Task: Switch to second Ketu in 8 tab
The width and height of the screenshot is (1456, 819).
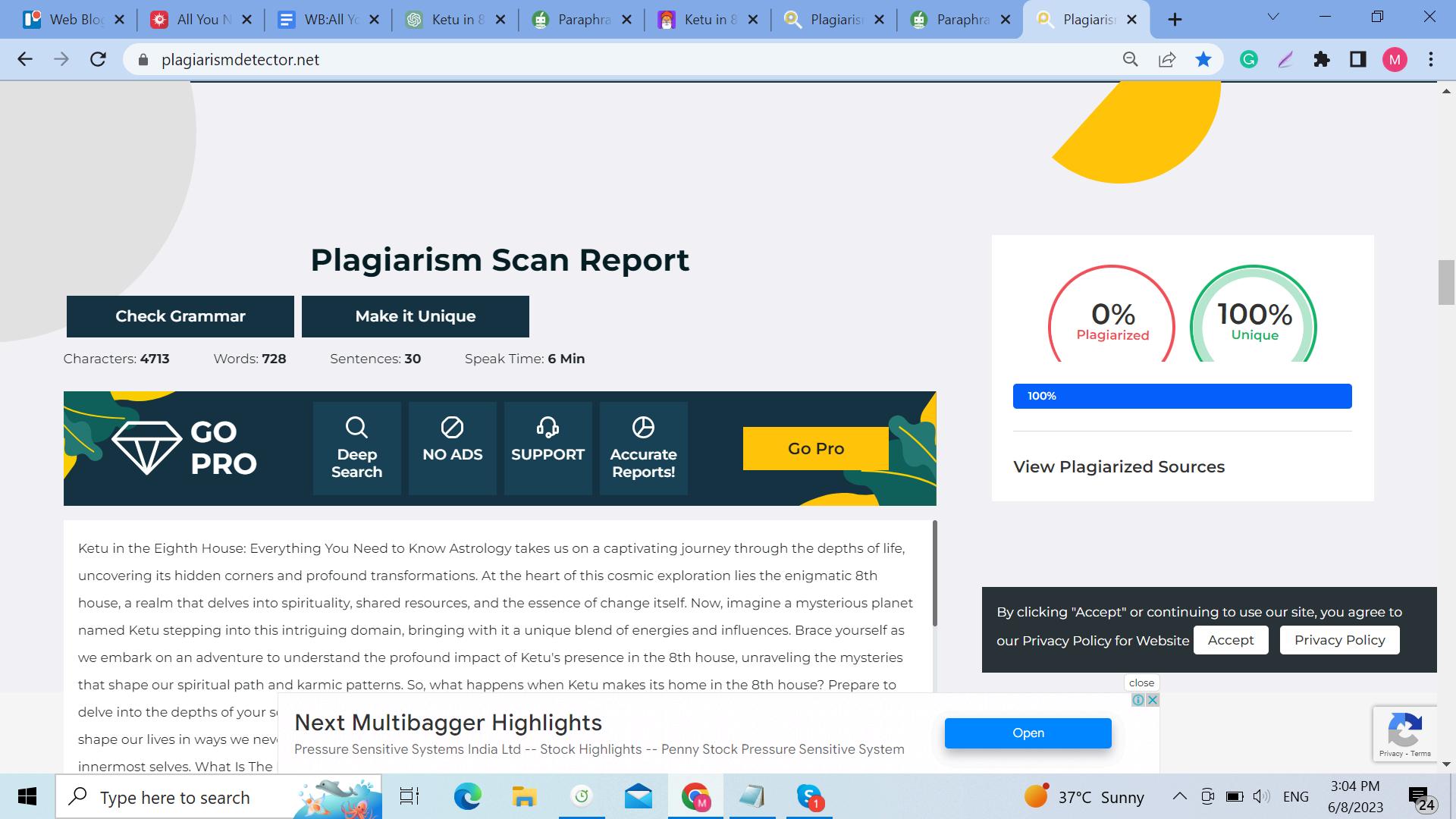Action: click(708, 20)
